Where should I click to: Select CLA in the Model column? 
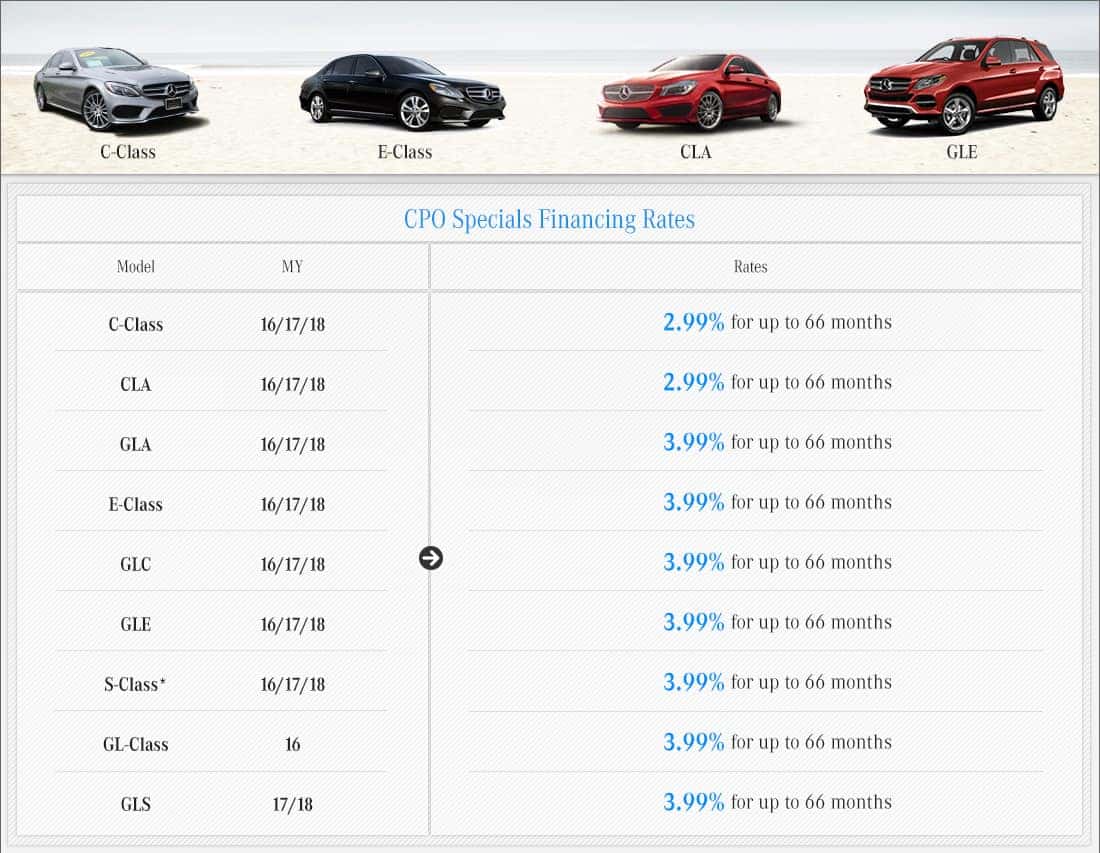click(x=135, y=384)
